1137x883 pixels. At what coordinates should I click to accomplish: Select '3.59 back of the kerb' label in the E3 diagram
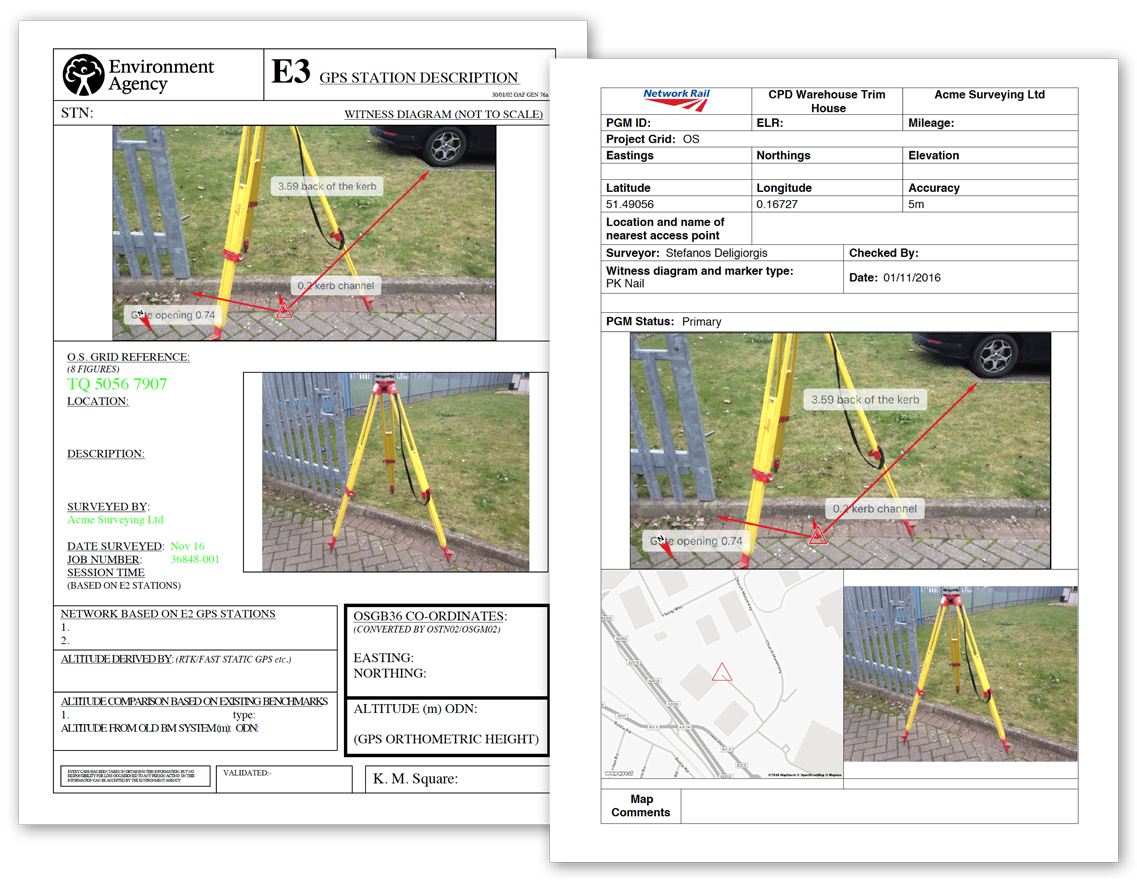[327, 186]
